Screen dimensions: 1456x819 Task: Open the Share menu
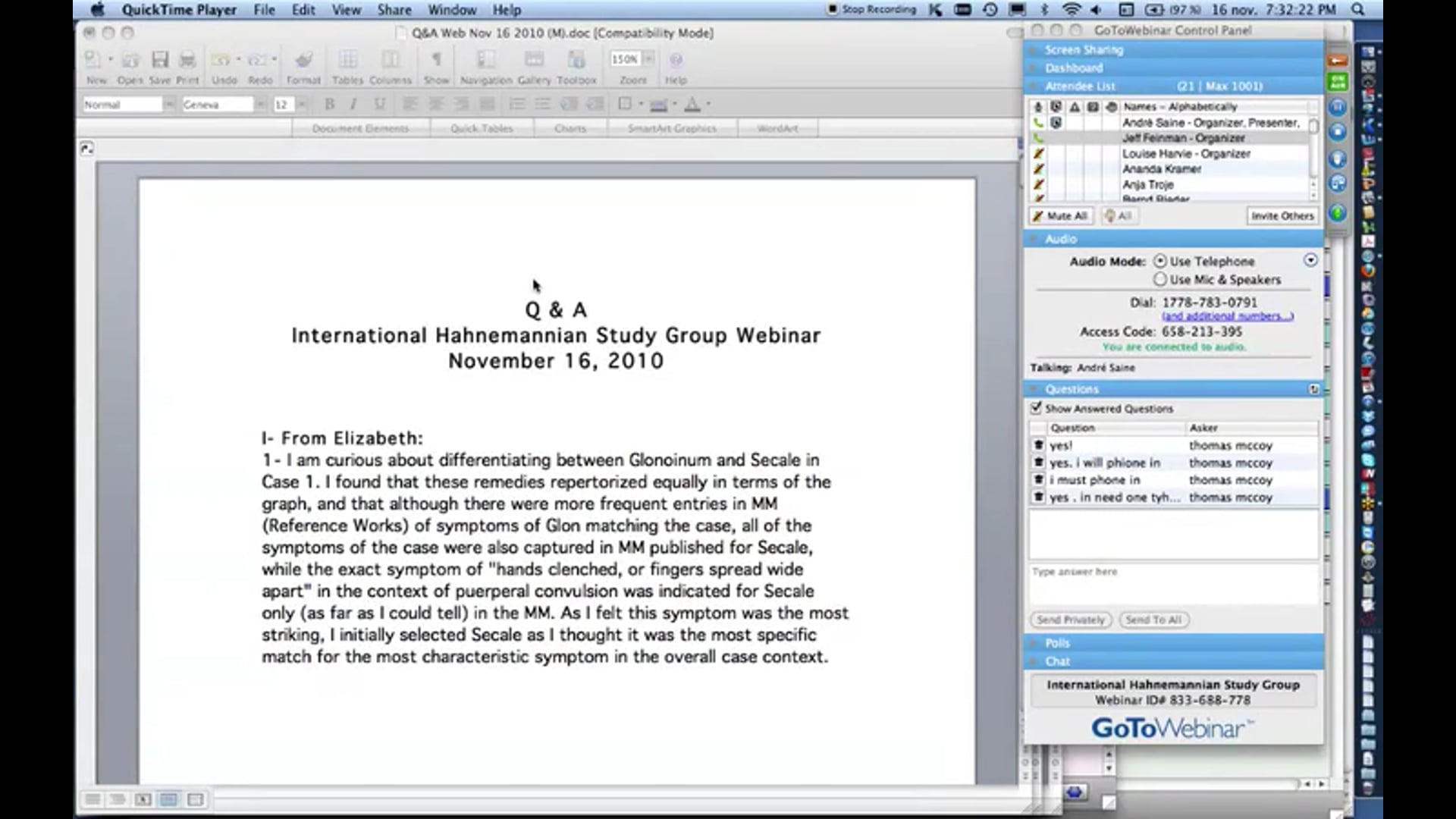(x=394, y=10)
